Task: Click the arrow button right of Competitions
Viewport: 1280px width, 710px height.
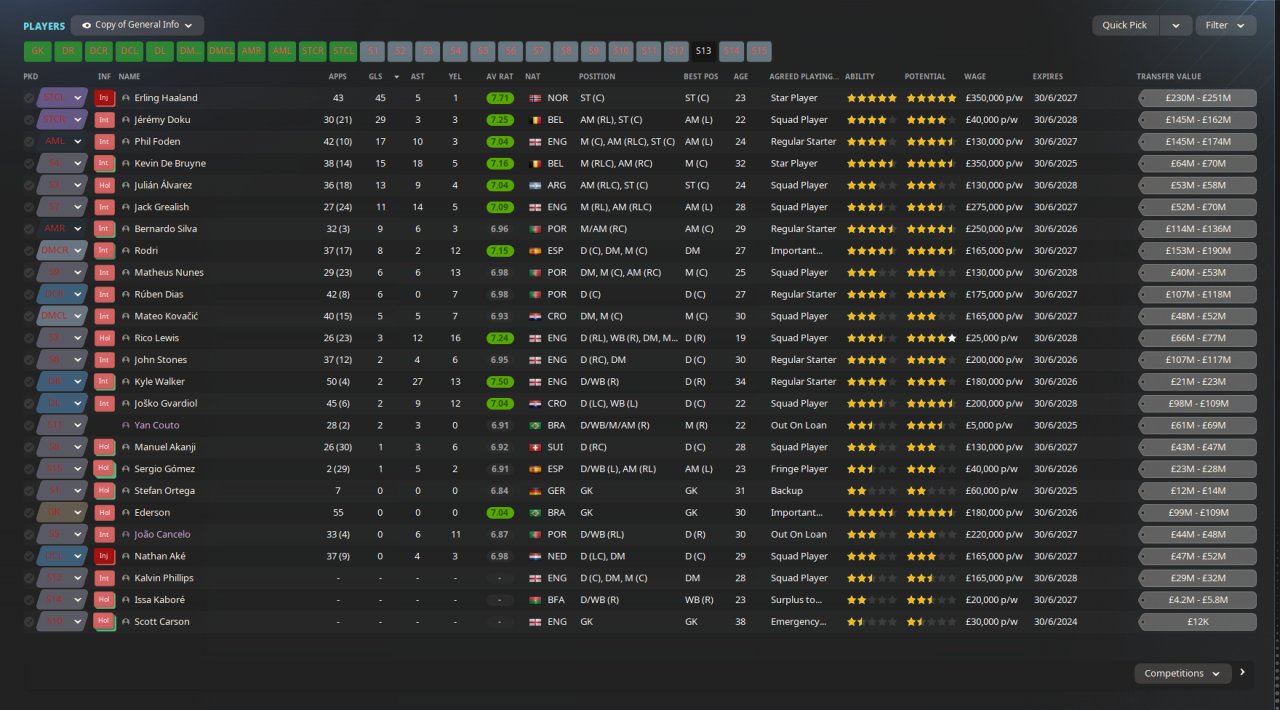Action: coord(1243,673)
